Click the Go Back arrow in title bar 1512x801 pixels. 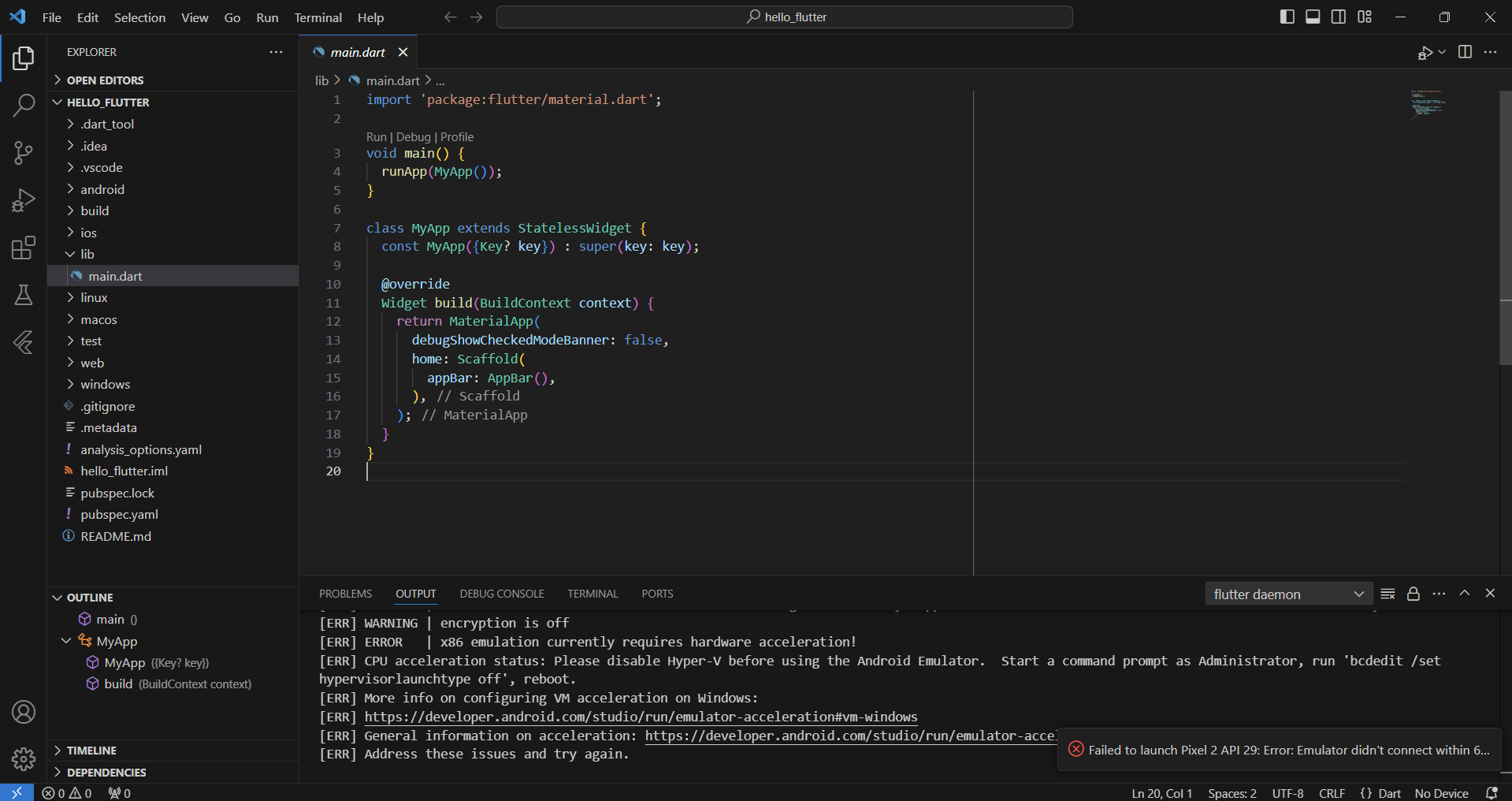[x=450, y=17]
